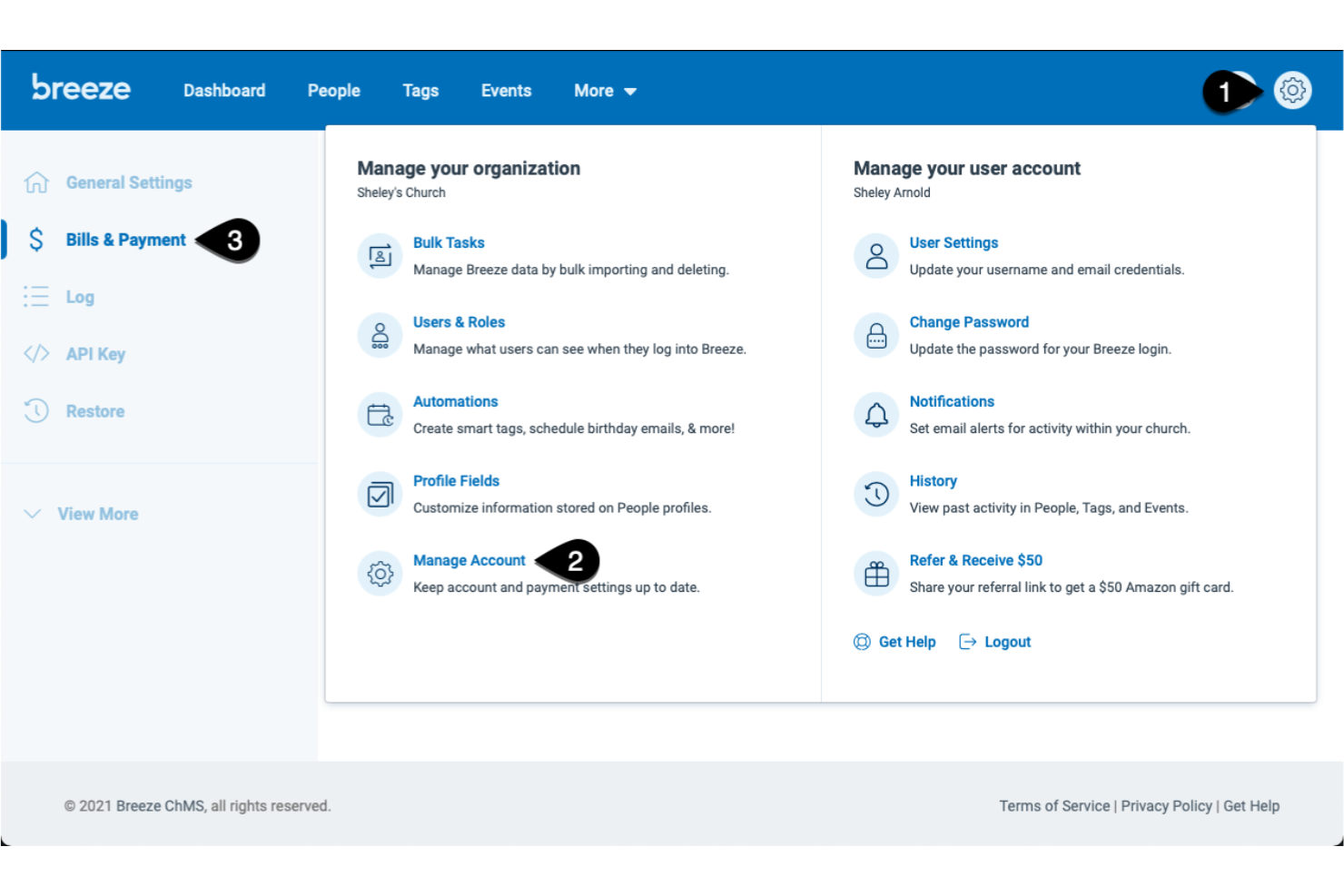
Task: Select Bills & Payment in sidebar
Action: (125, 239)
